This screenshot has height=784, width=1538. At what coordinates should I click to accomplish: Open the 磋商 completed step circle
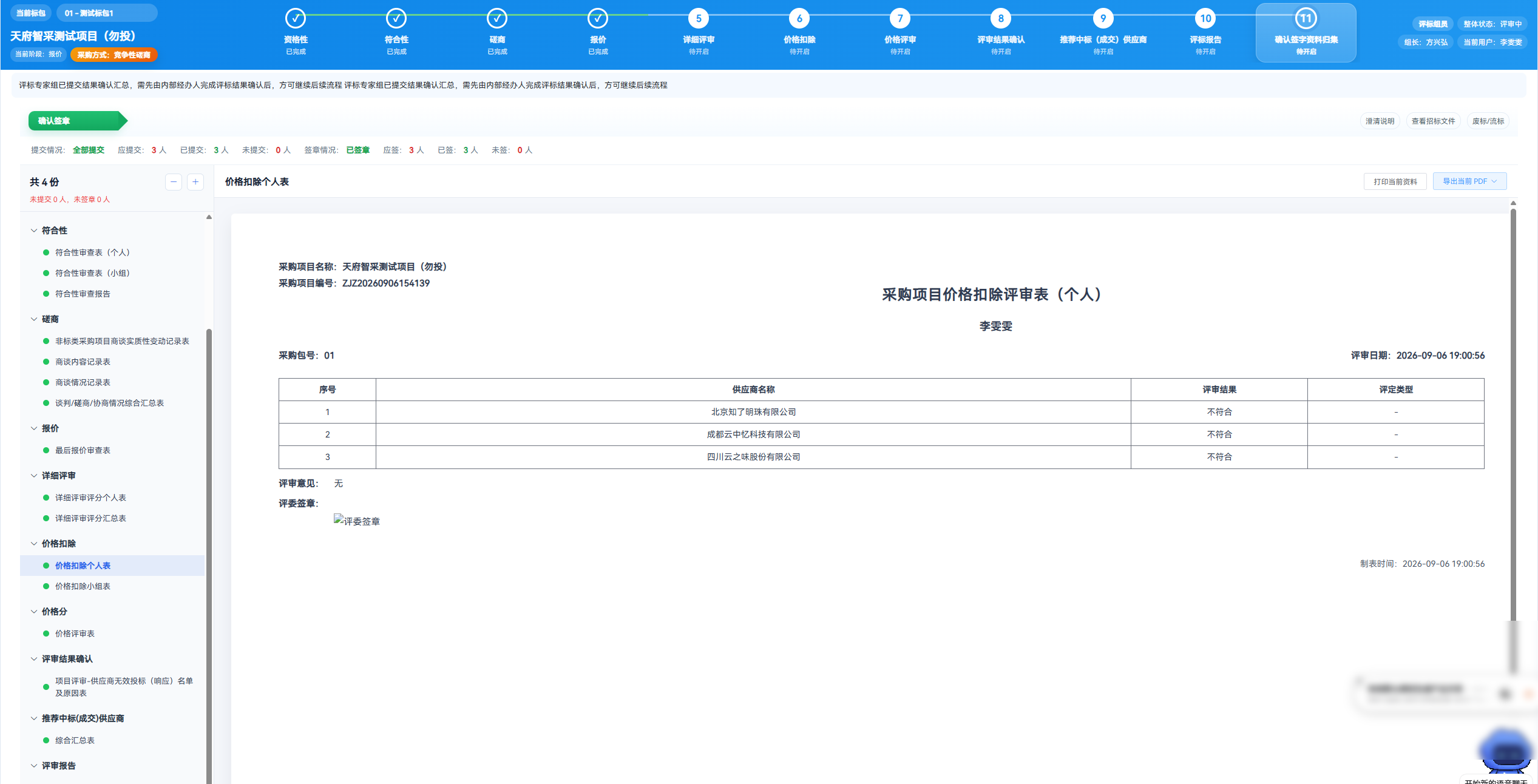click(497, 19)
